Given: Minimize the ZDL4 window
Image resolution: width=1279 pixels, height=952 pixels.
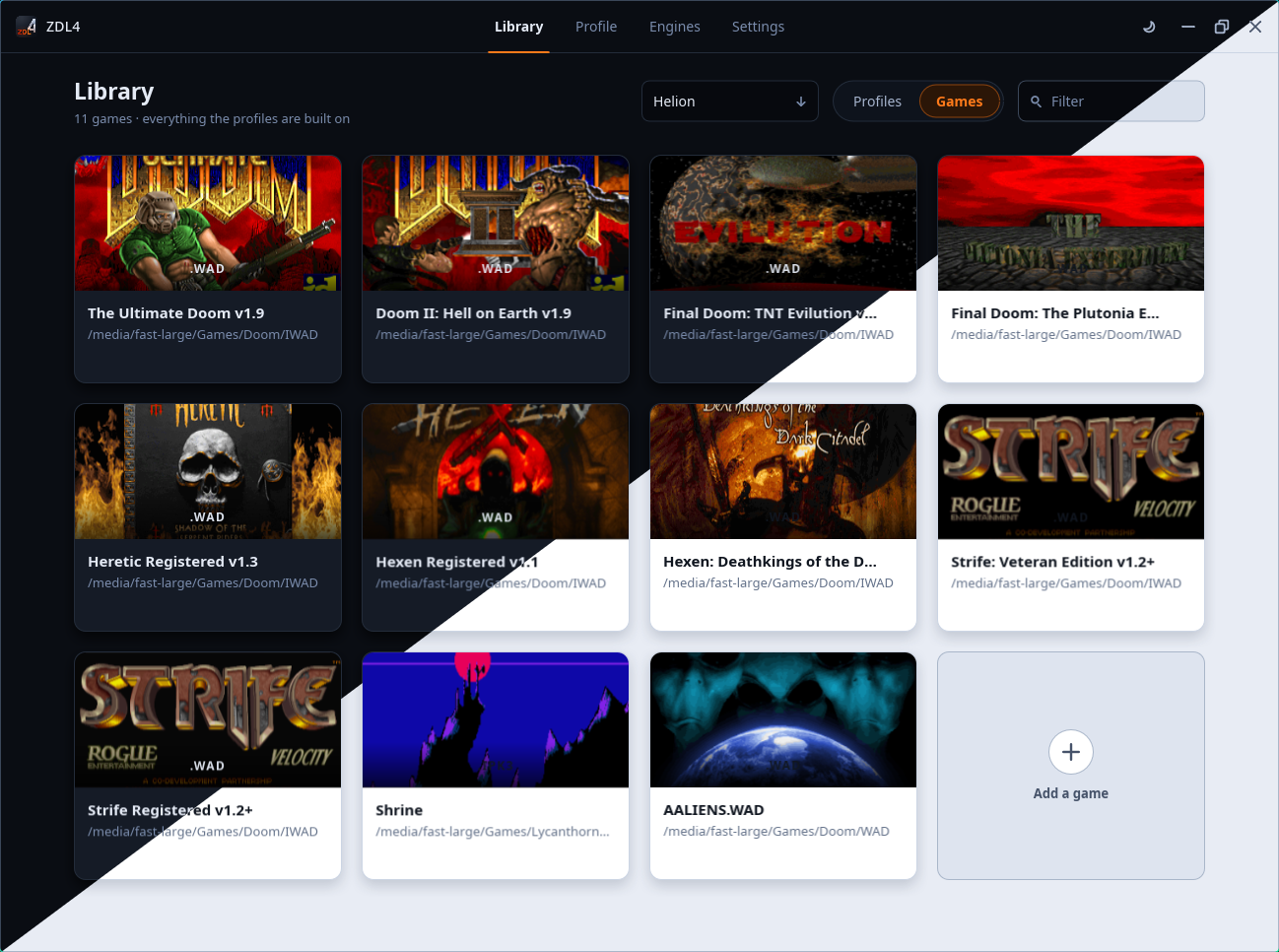Looking at the screenshot, I should [x=1188, y=27].
